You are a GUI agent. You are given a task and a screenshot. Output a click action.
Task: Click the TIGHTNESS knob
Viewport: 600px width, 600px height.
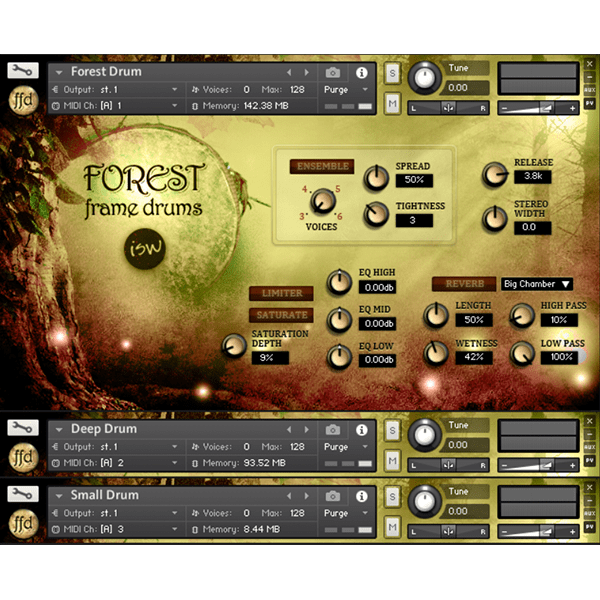[x=376, y=215]
